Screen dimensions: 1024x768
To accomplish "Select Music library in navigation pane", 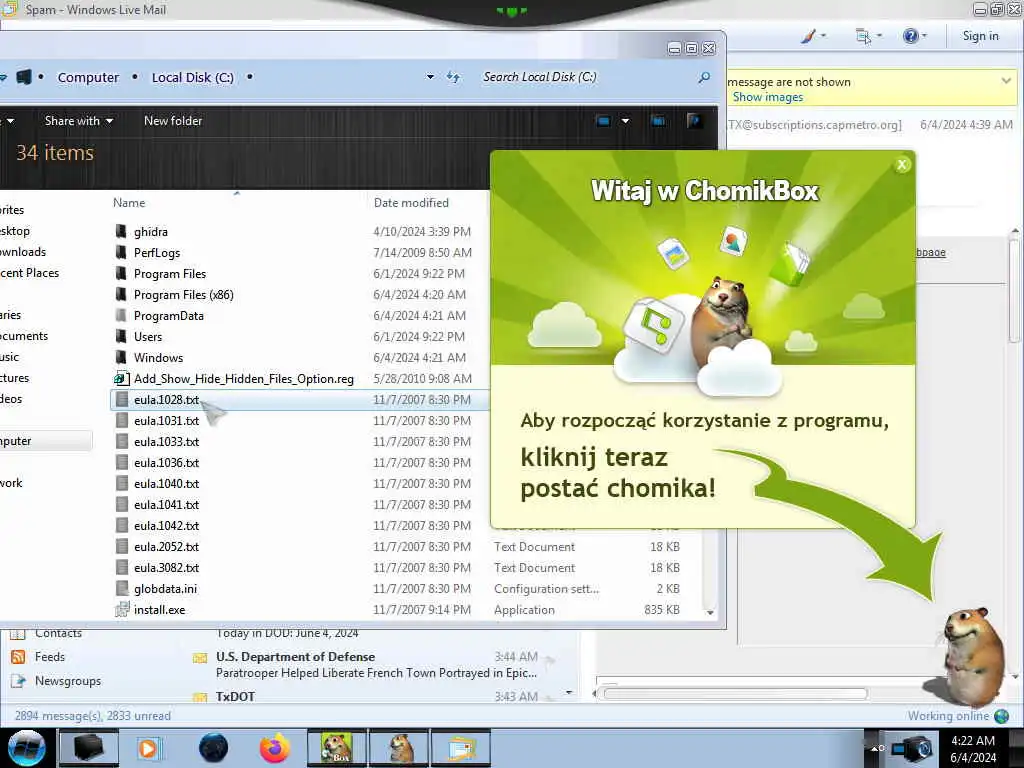I will (10, 357).
